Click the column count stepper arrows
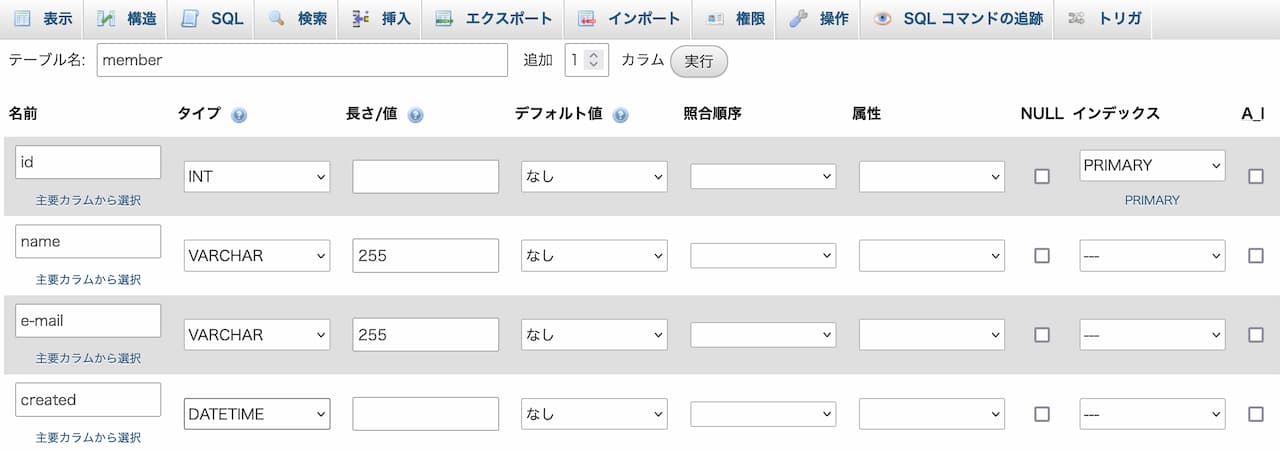Viewport: 1280px width, 451px height. tap(594, 60)
